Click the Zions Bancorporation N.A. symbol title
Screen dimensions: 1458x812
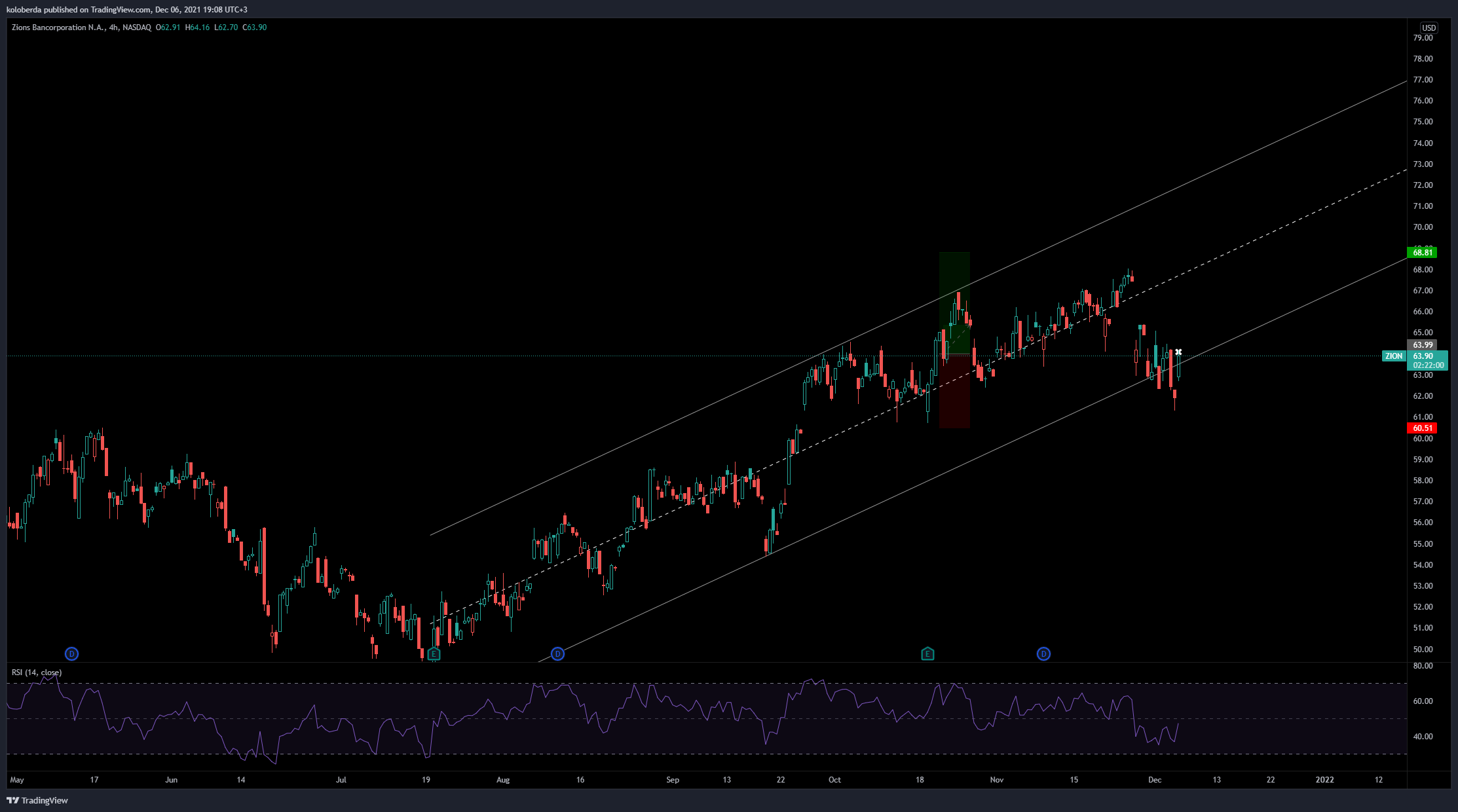(x=58, y=28)
